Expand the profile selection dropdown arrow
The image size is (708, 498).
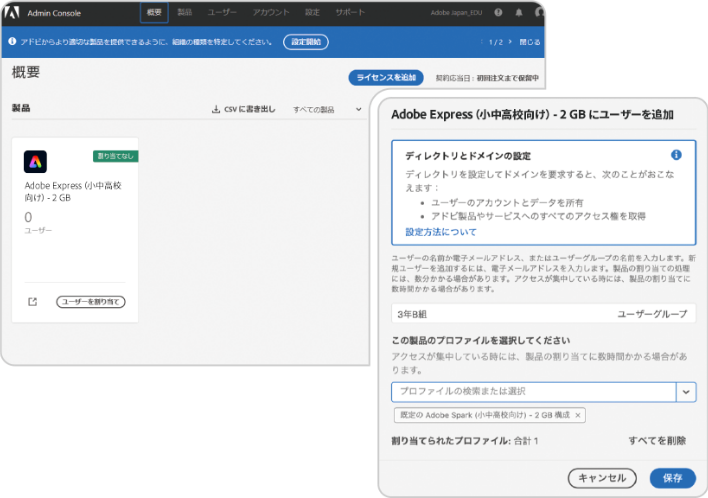(686, 392)
